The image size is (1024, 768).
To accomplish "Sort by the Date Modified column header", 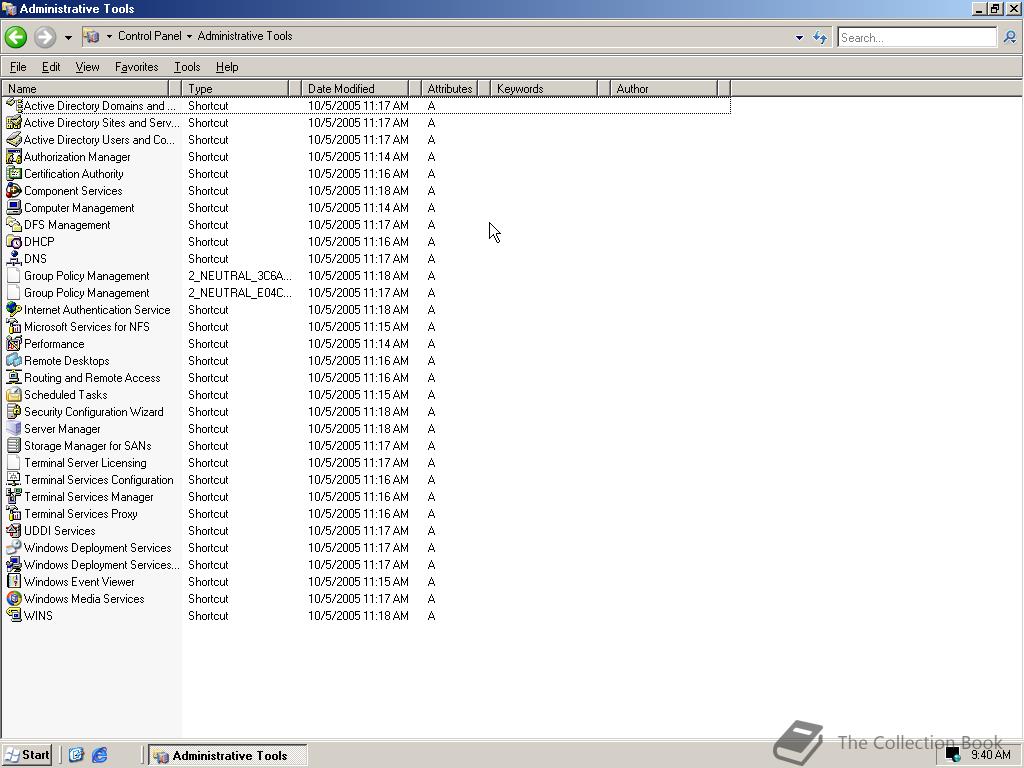I will click(x=355, y=88).
